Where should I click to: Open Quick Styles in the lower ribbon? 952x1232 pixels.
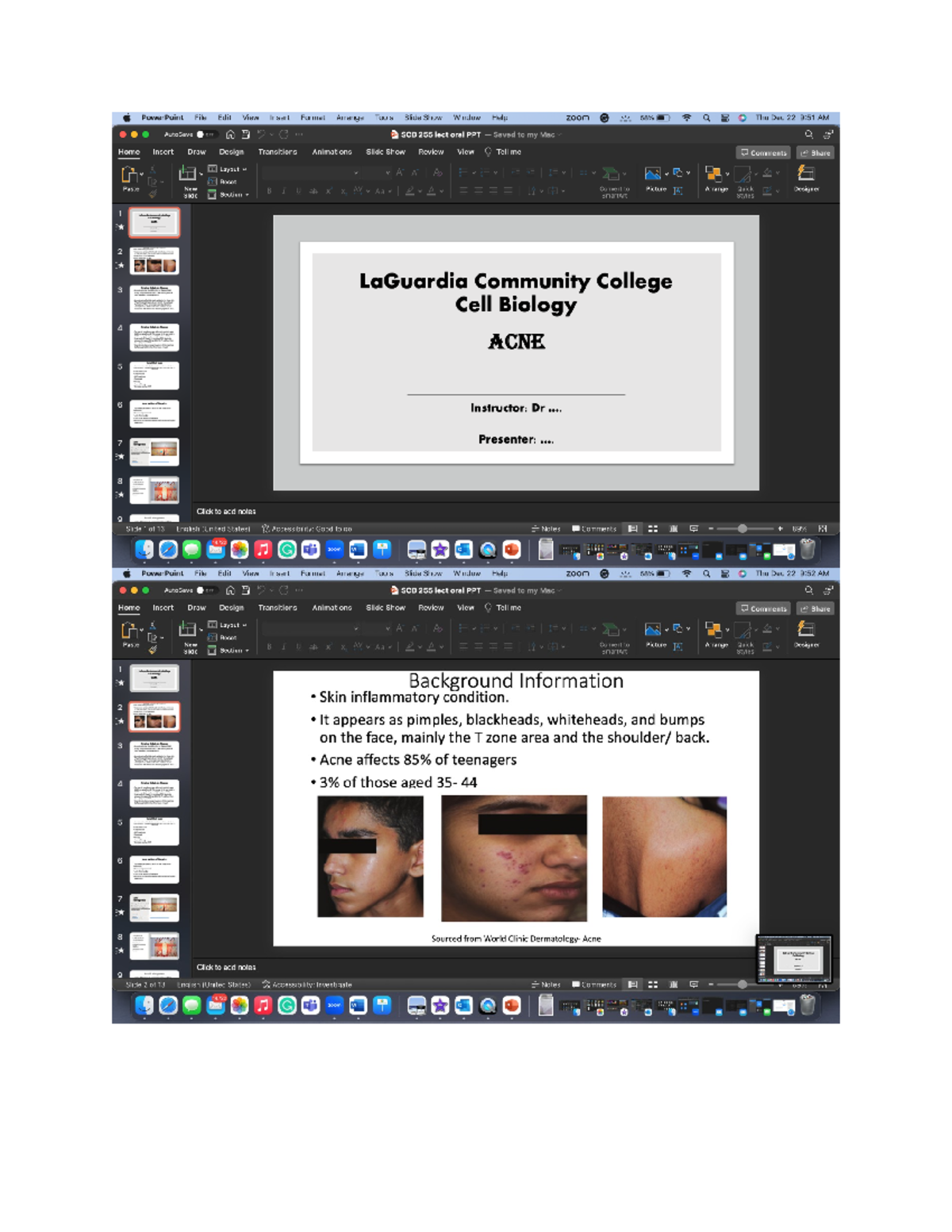tap(744, 631)
